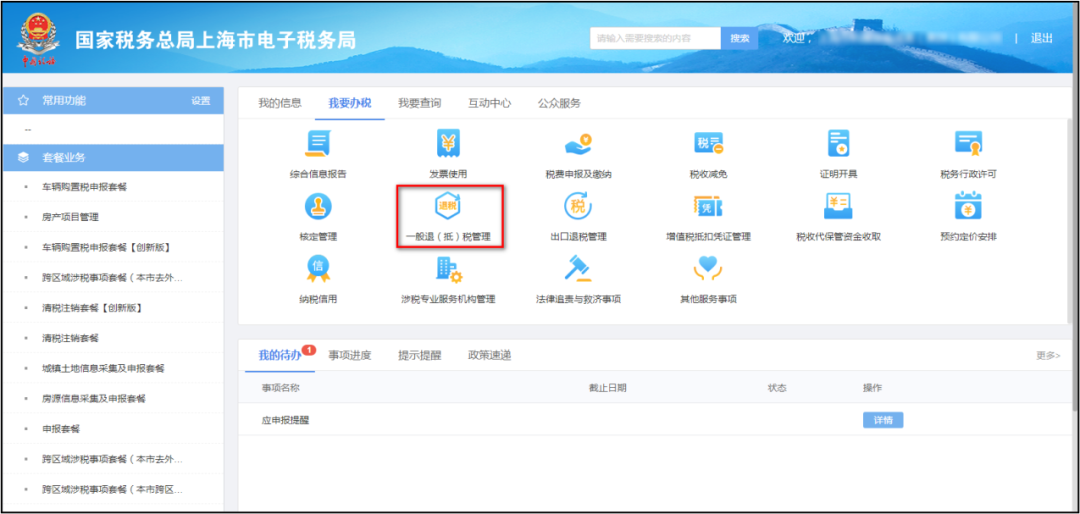Image resolution: width=1080 pixels, height=514 pixels.
Task: Open 城镇土地信息采集及申报套餐 in sidebar
Action: [103, 369]
